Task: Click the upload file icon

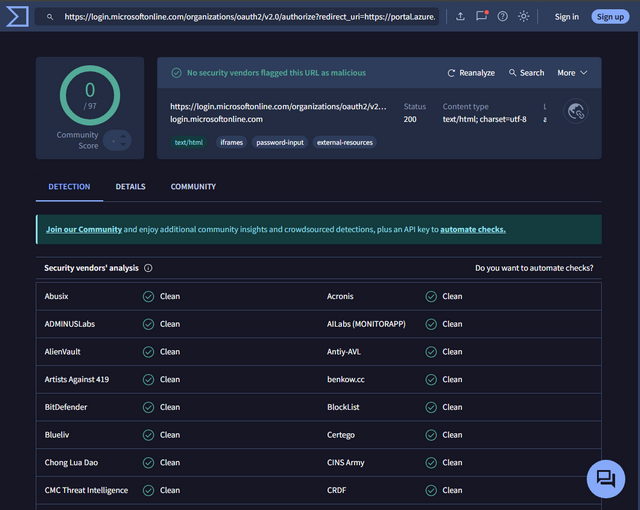Action: (460, 16)
